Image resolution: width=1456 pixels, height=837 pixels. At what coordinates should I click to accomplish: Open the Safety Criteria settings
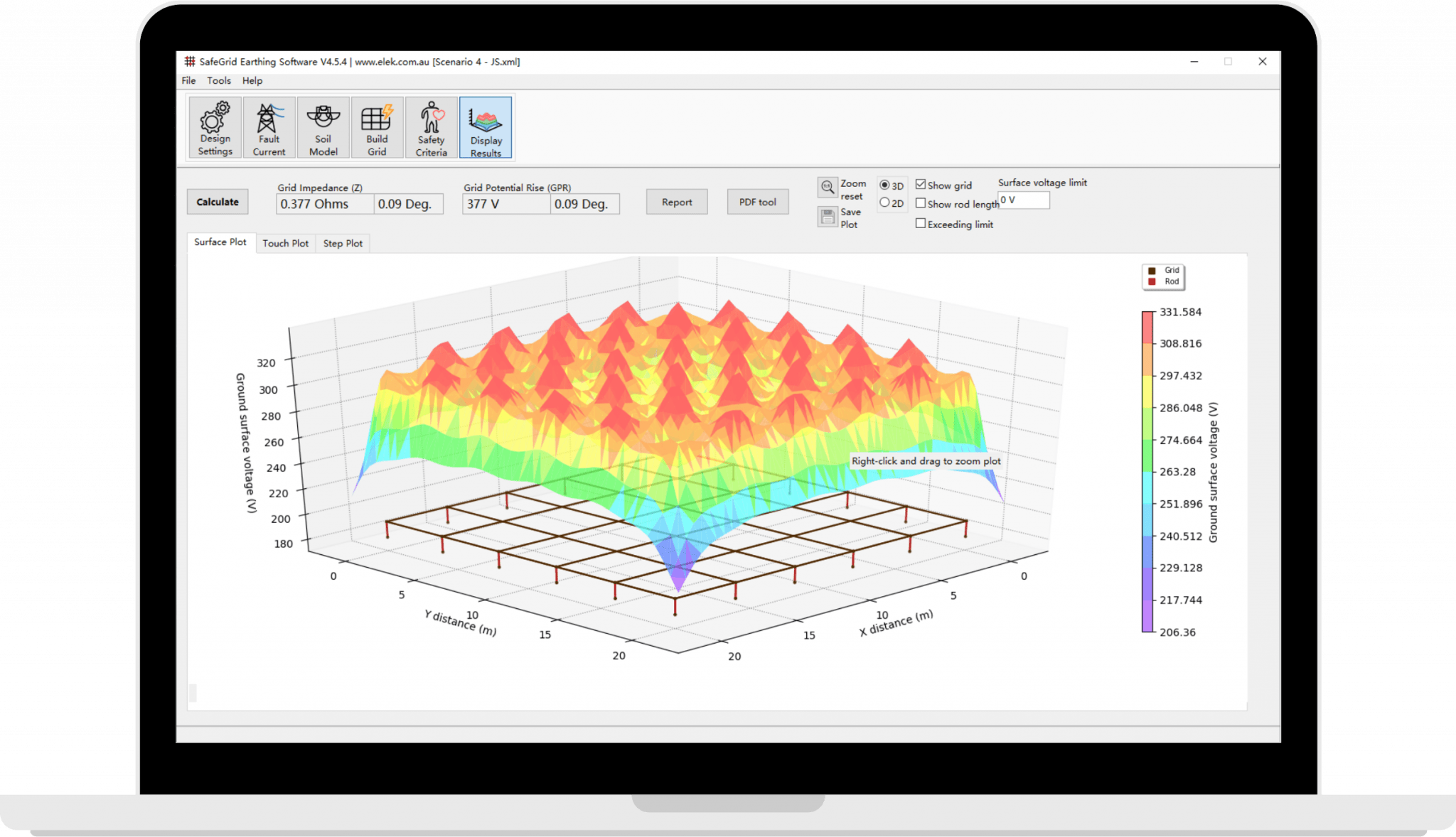coord(431,128)
